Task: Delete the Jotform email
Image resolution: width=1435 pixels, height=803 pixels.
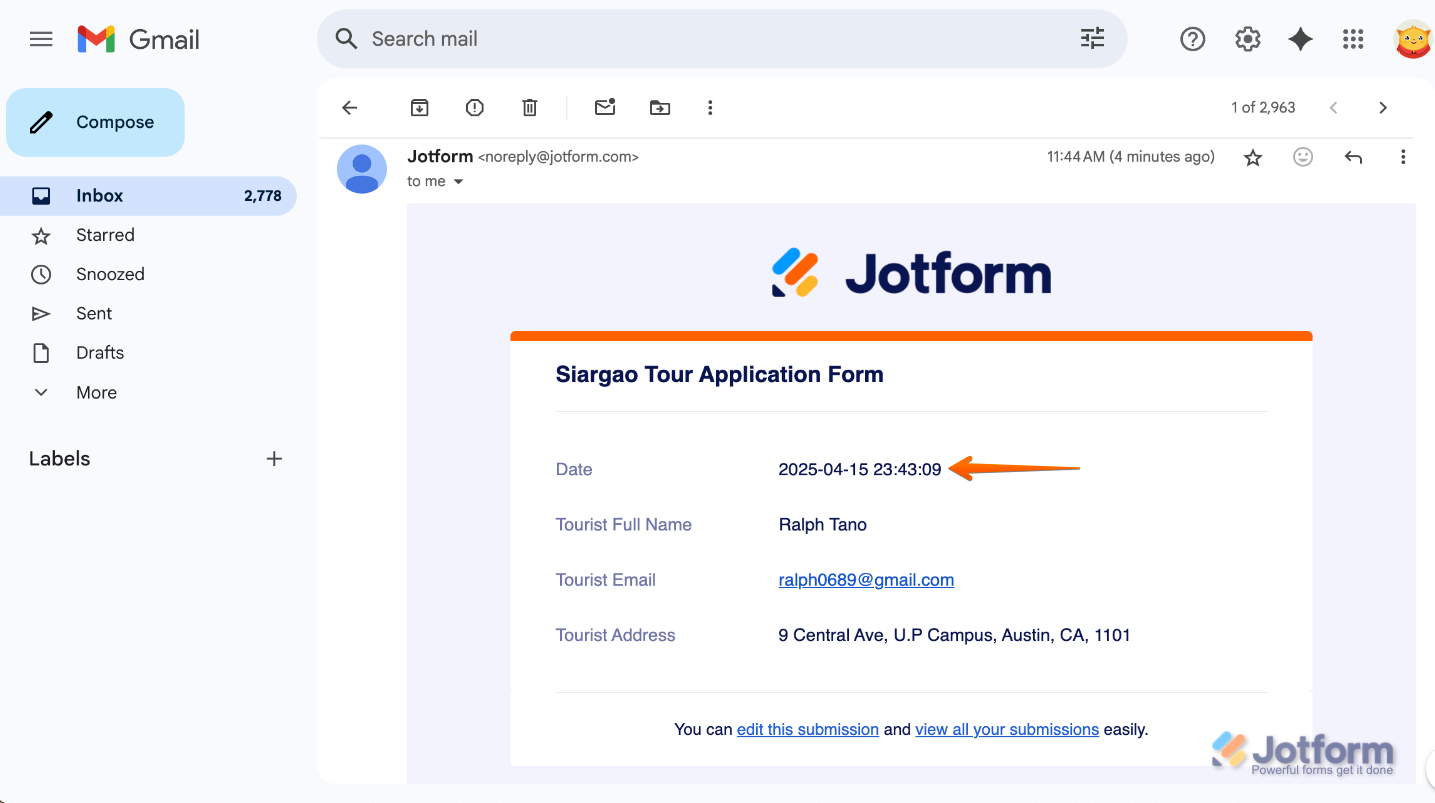Action: (530, 108)
